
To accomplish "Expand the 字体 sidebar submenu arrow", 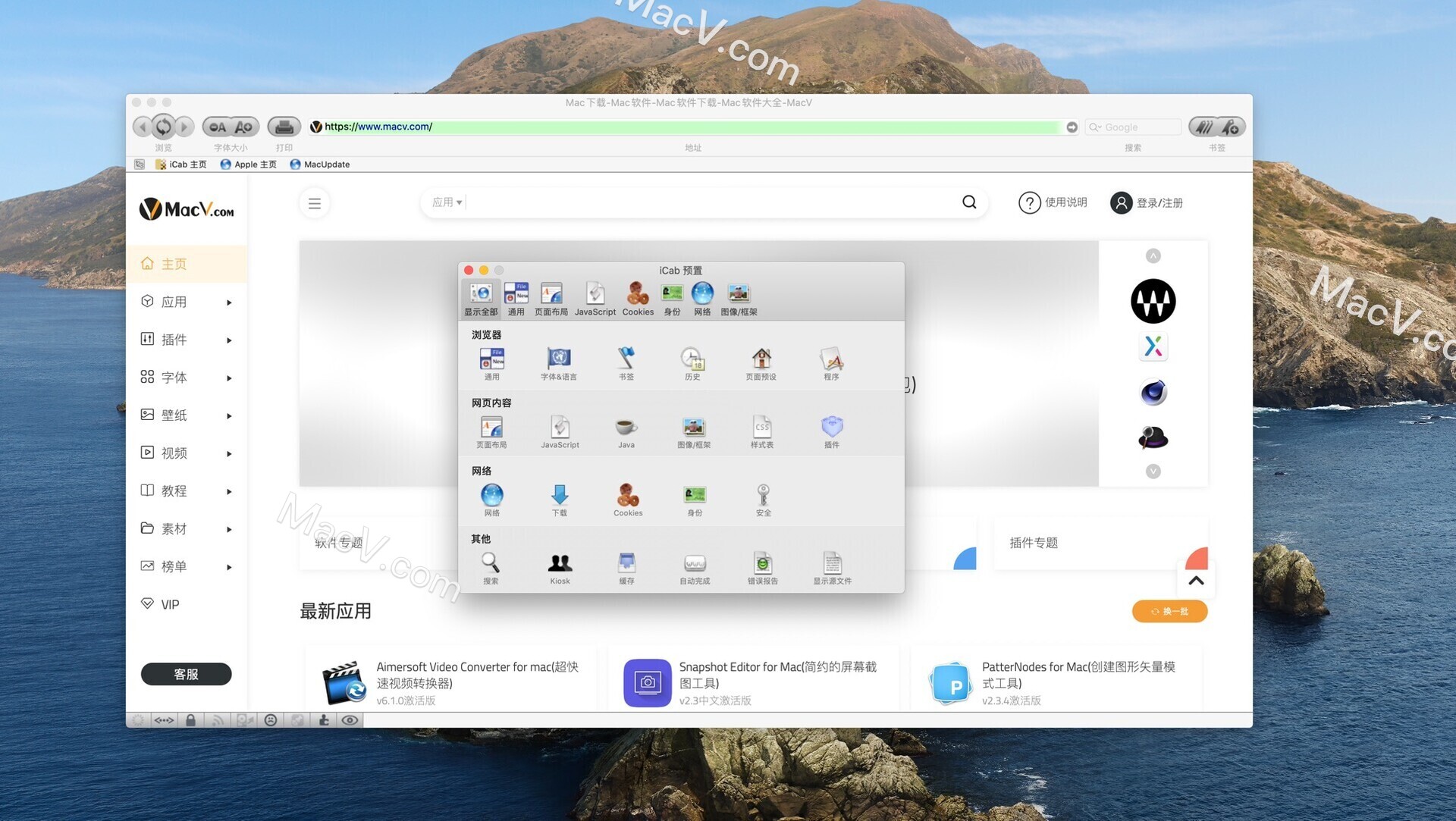I will [229, 378].
